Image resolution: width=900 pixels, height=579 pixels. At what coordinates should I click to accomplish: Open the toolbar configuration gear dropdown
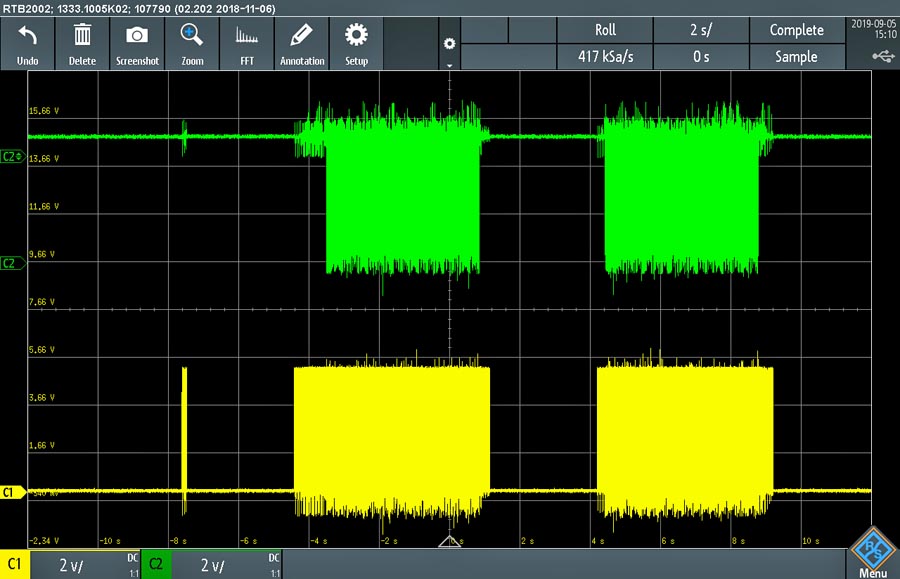[x=449, y=45]
